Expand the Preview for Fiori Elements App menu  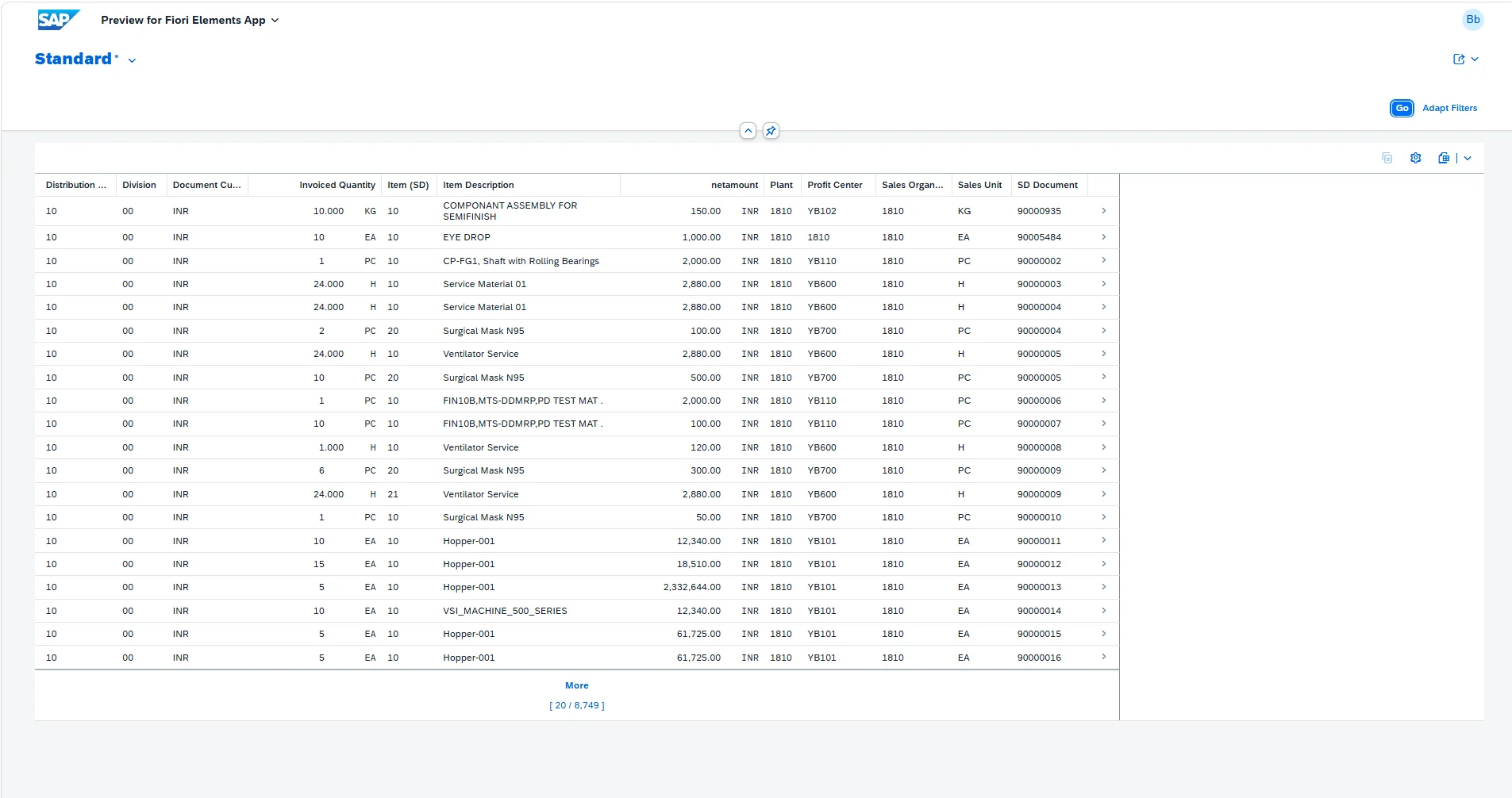pyautogui.click(x=190, y=20)
